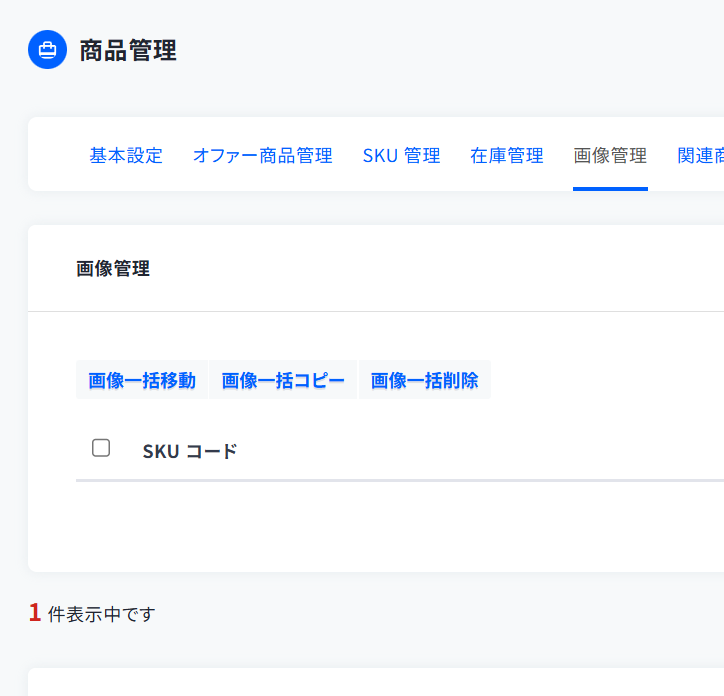
Task: Select the active 画像管理 tab
Action: (x=610, y=155)
